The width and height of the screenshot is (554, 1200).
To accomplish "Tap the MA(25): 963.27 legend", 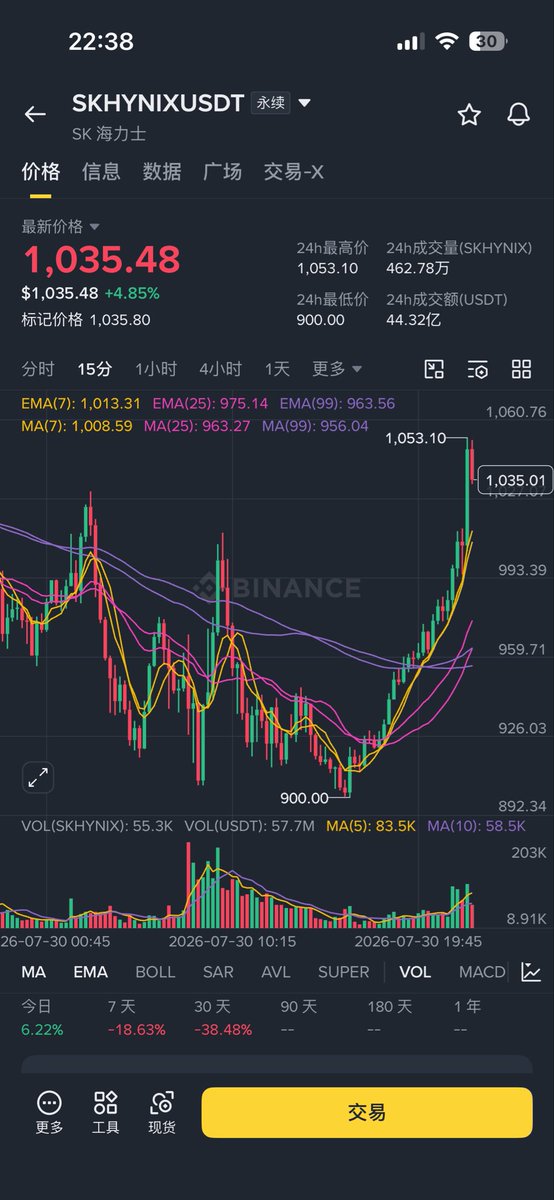I will point(197,426).
